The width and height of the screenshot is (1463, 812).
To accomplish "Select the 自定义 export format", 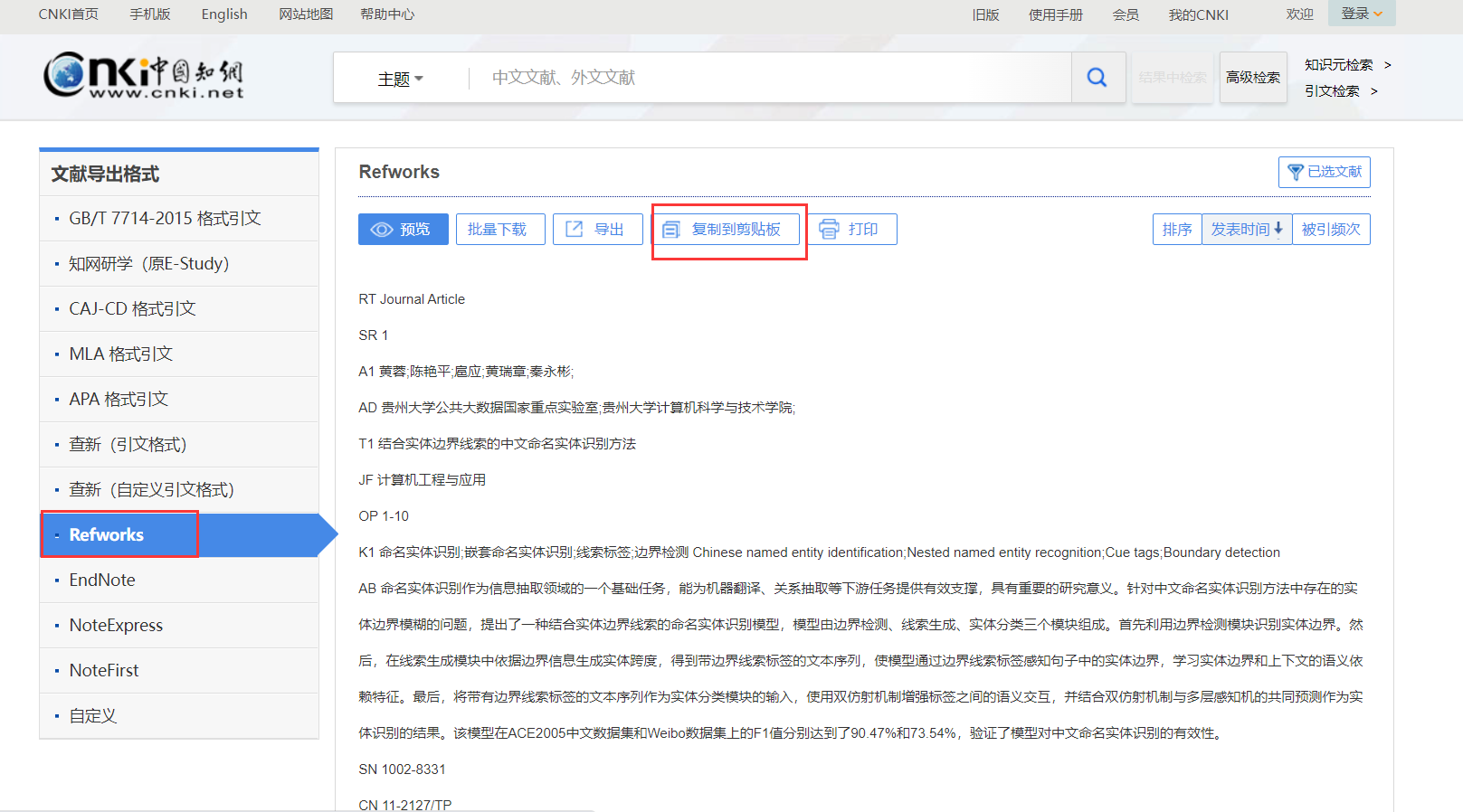I will point(179,716).
